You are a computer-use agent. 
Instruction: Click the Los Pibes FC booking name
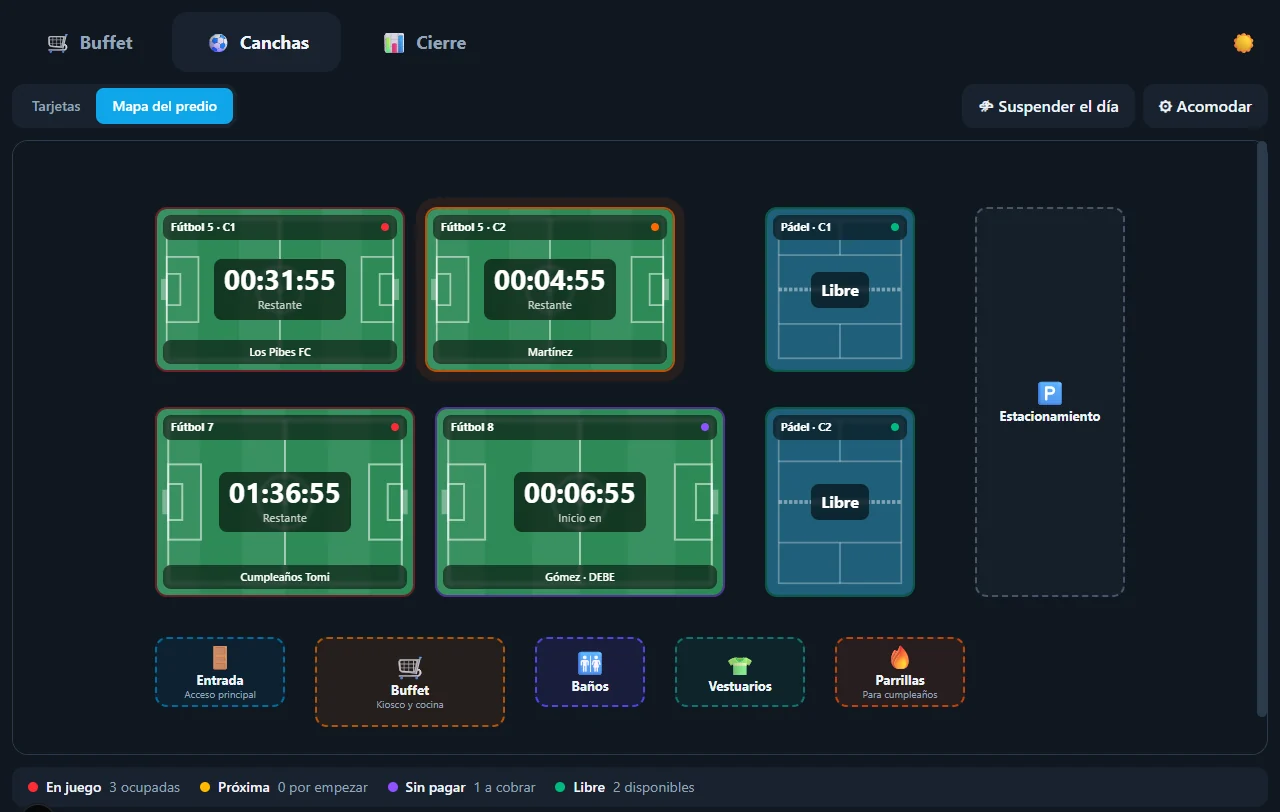280,352
